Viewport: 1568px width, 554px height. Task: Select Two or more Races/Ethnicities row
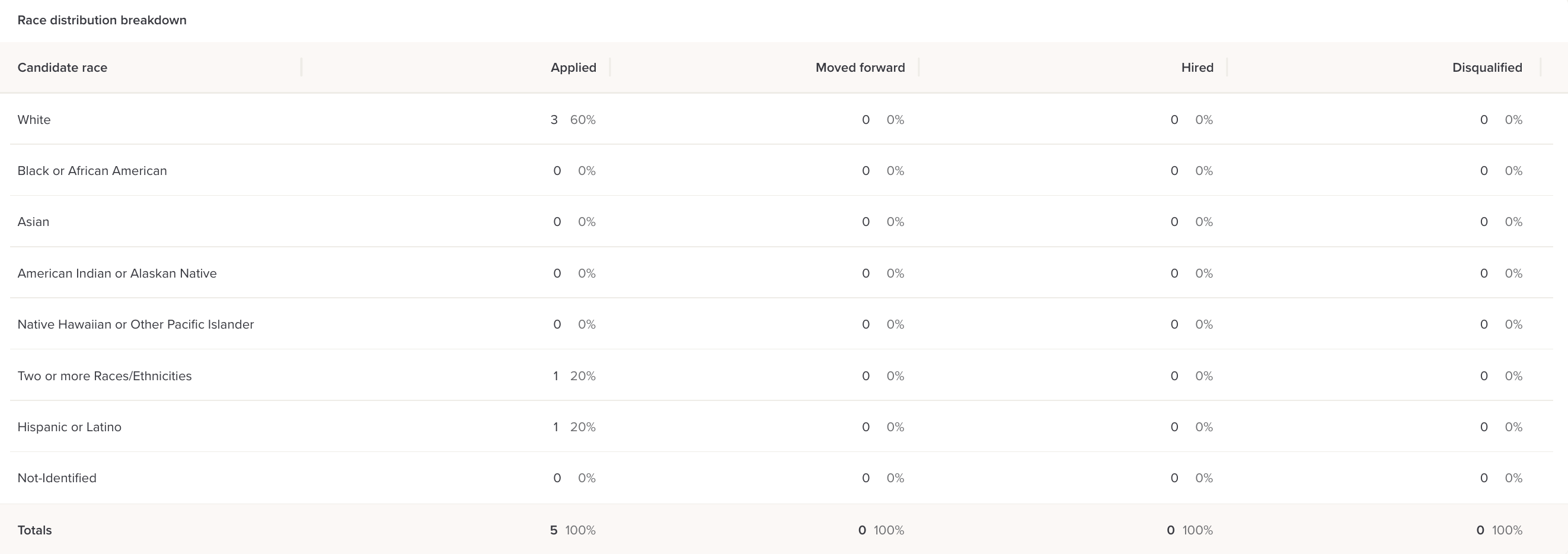(x=104, y=376)
